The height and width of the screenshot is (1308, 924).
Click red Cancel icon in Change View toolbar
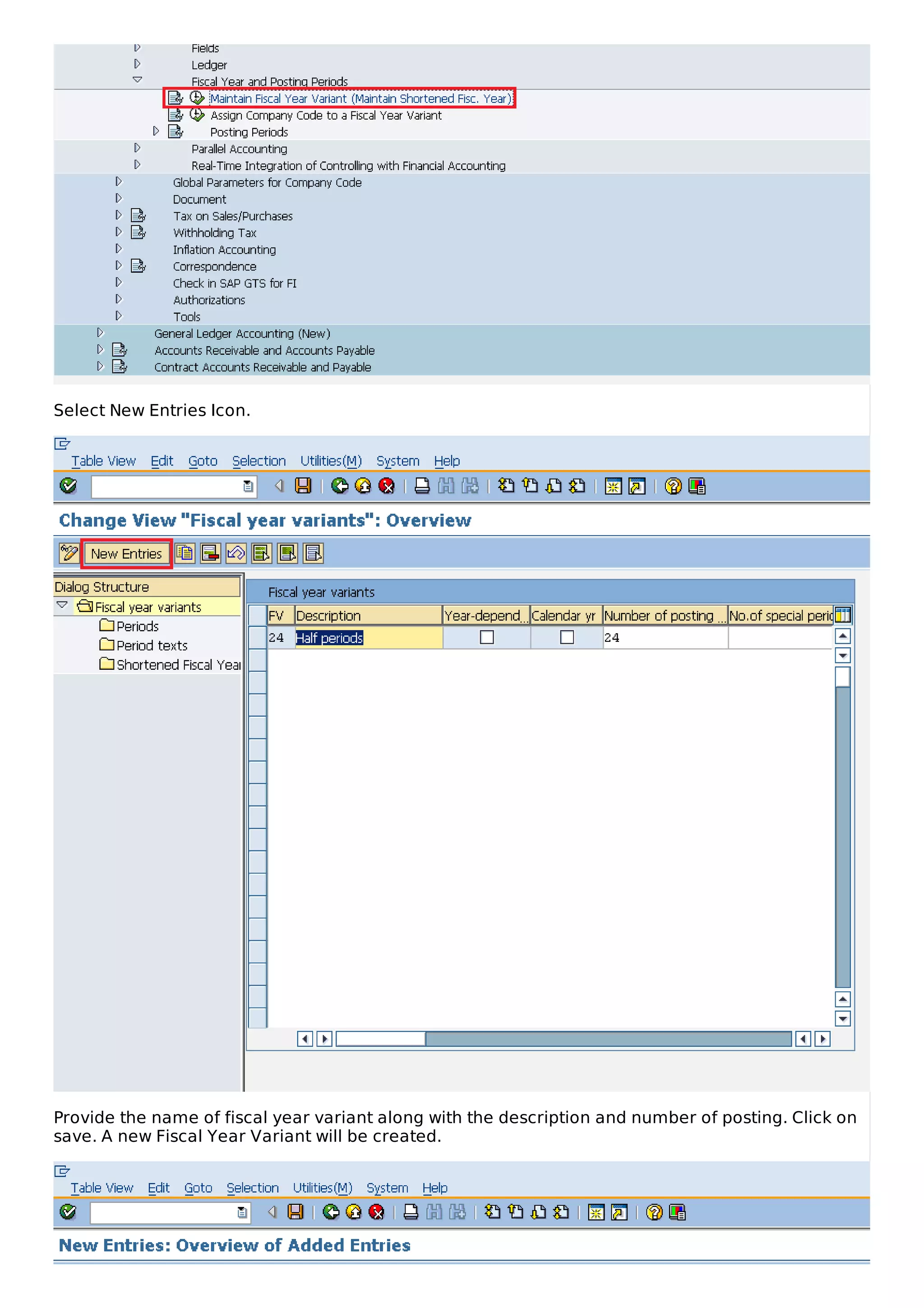point(387,486)
